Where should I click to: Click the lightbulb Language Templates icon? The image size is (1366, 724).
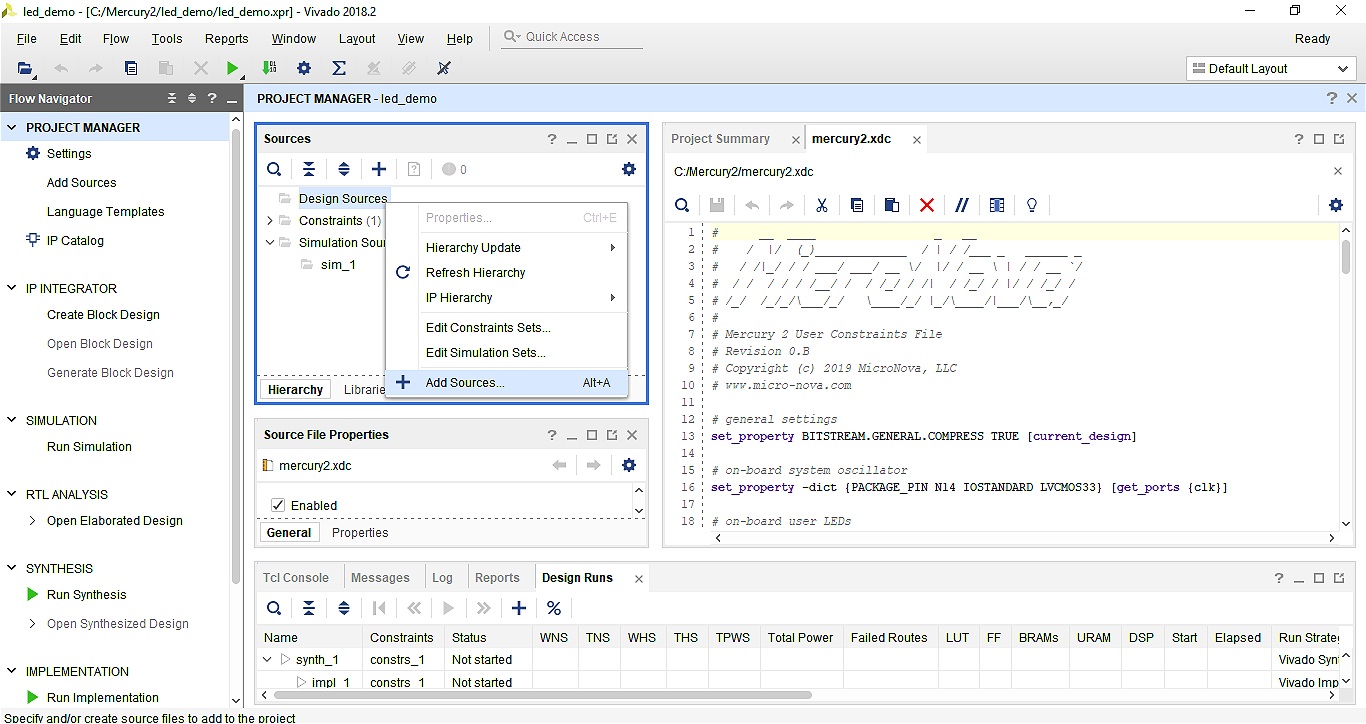click(x=1032, y=205)
